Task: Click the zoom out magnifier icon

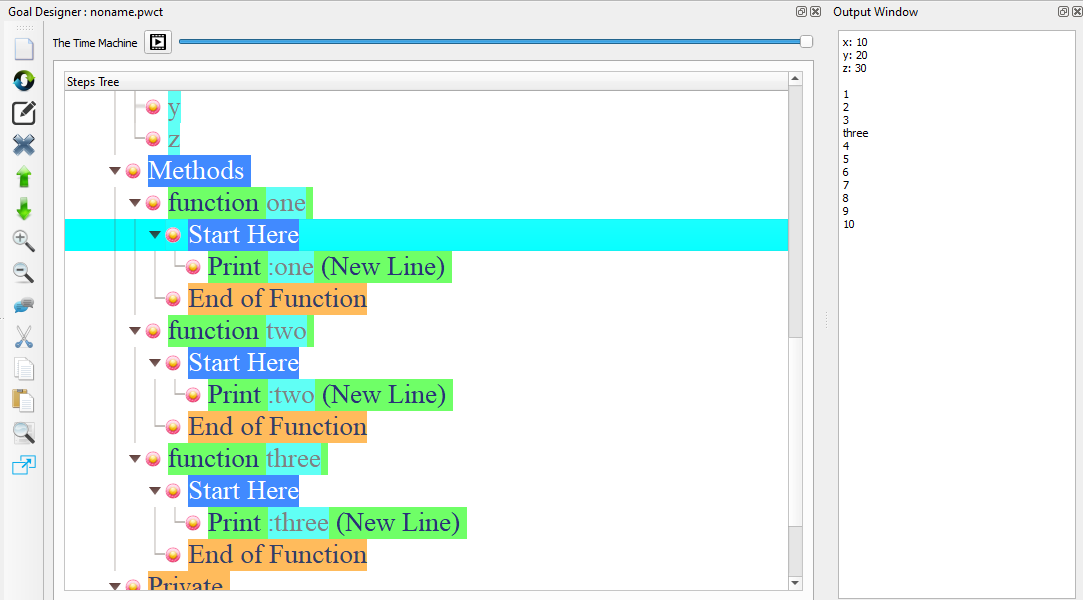Action: (x=24, y=273)
